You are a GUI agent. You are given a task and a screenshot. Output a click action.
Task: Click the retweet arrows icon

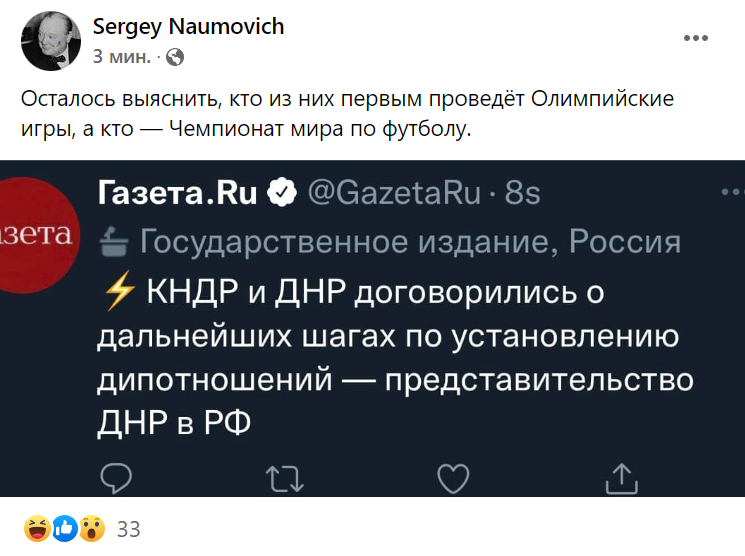pyautogui.click(x=285, y=479)
